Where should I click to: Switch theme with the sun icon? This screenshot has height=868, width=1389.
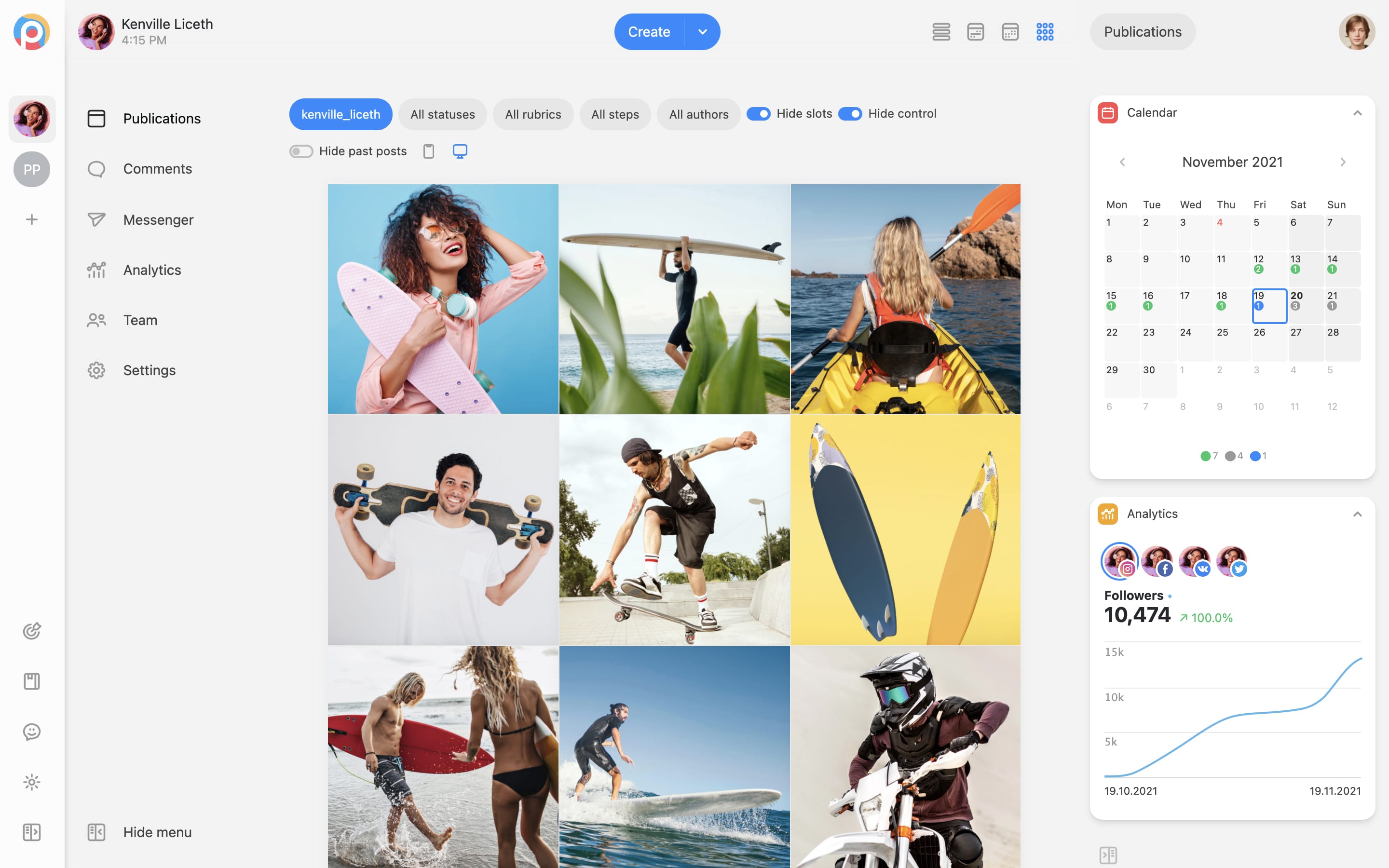[31, 782]
